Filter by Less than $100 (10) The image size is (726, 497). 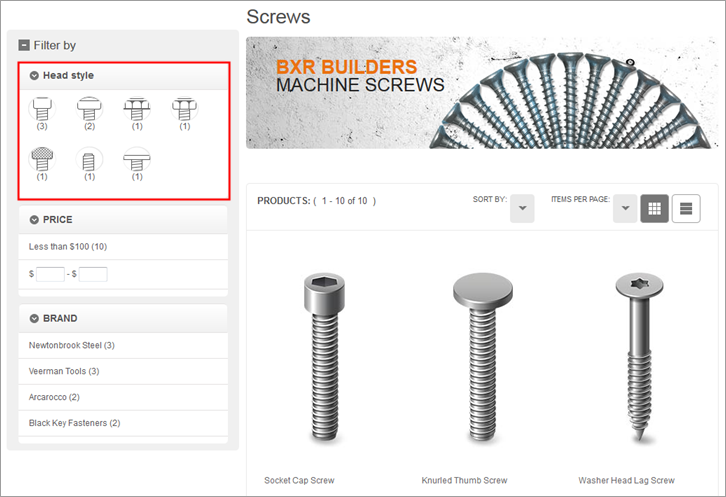68,246
